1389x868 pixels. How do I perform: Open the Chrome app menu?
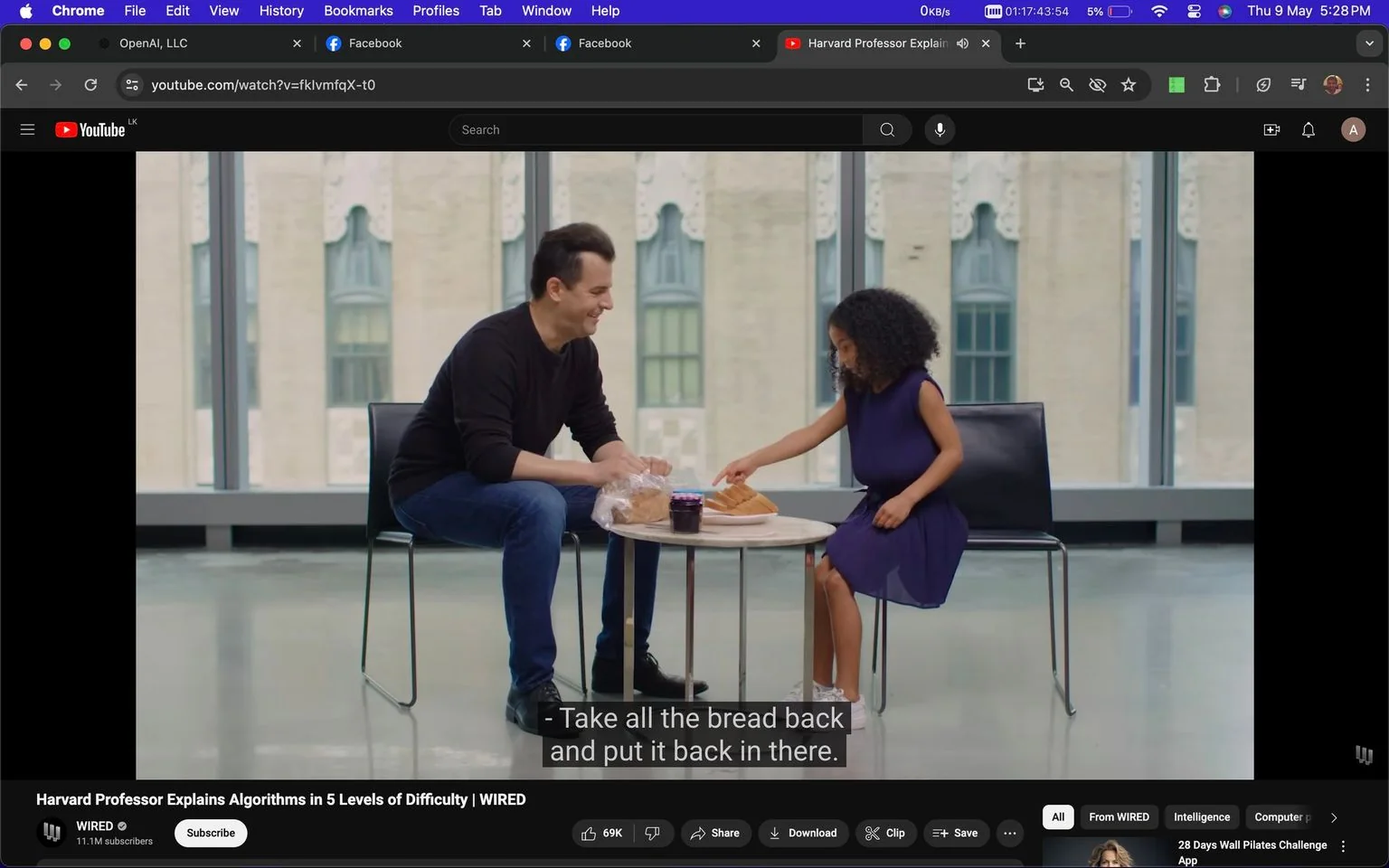click(x=78, y=11)
